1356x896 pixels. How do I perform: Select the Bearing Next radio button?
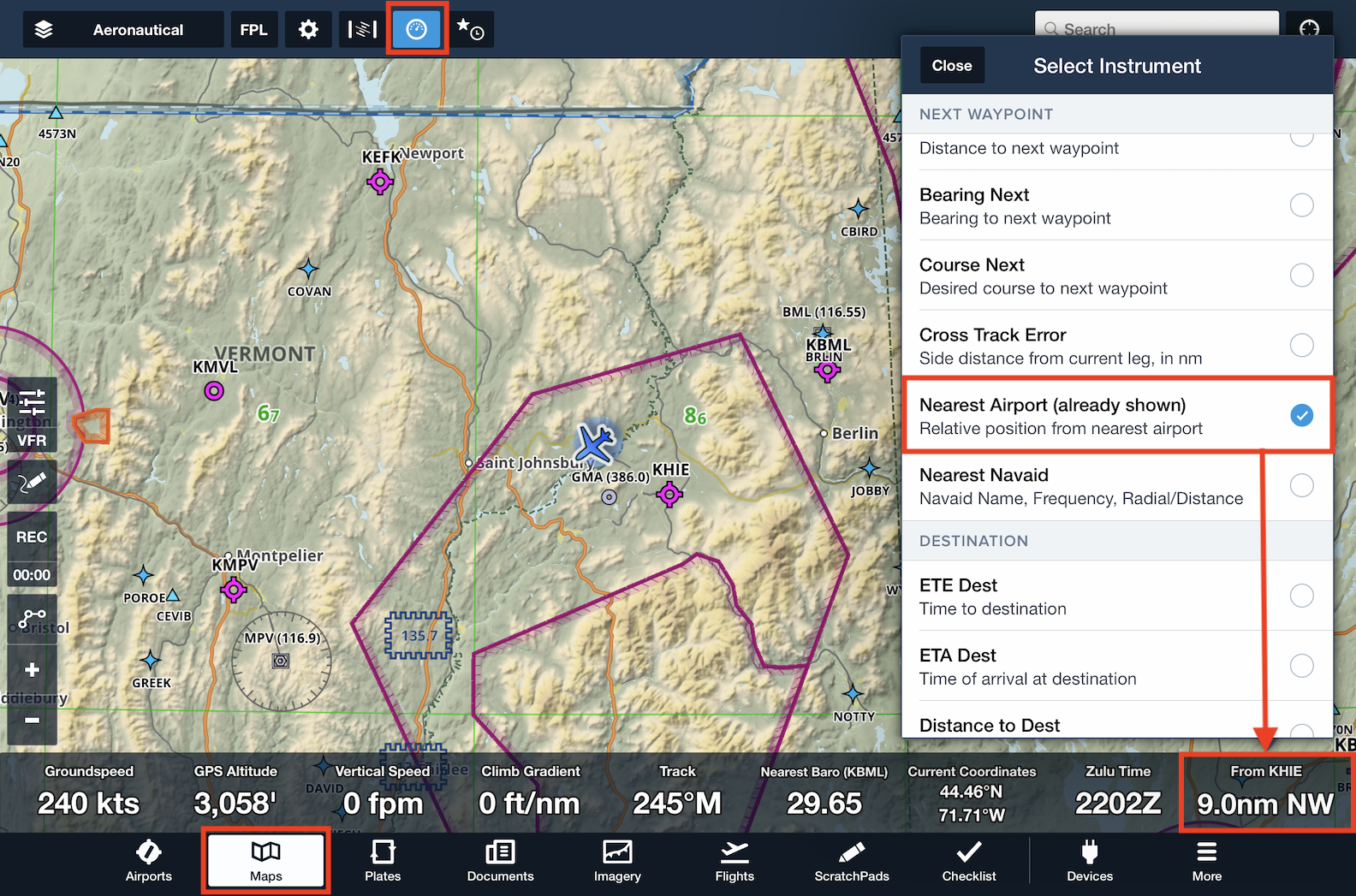[x=1301, y=205]
